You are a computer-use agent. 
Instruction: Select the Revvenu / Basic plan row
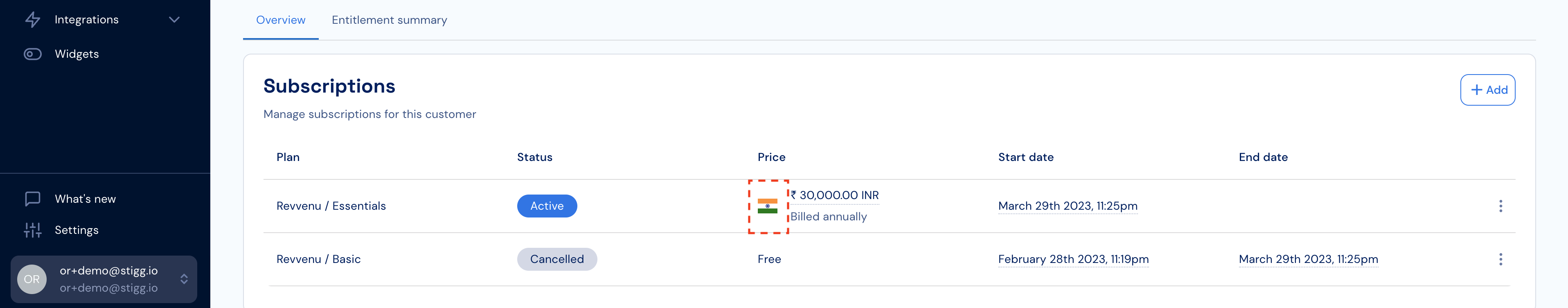click(889, 259)
